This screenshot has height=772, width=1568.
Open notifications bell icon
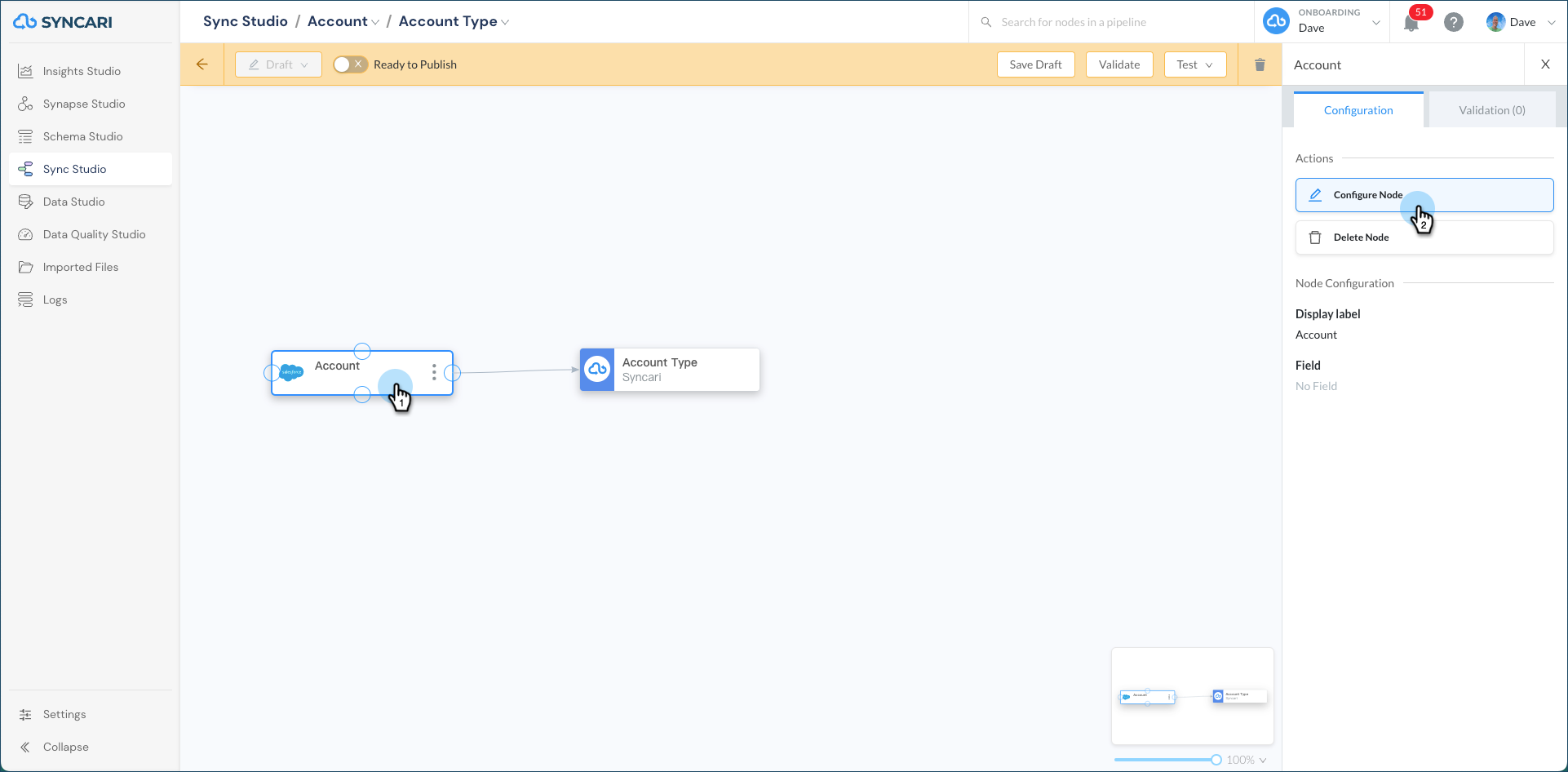tap(1411, 23)
